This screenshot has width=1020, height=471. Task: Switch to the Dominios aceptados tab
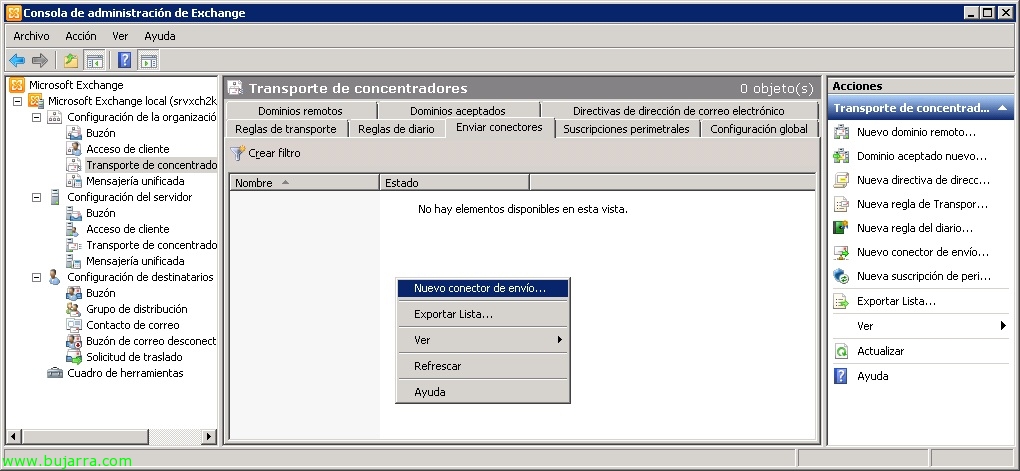coord(458,111)
